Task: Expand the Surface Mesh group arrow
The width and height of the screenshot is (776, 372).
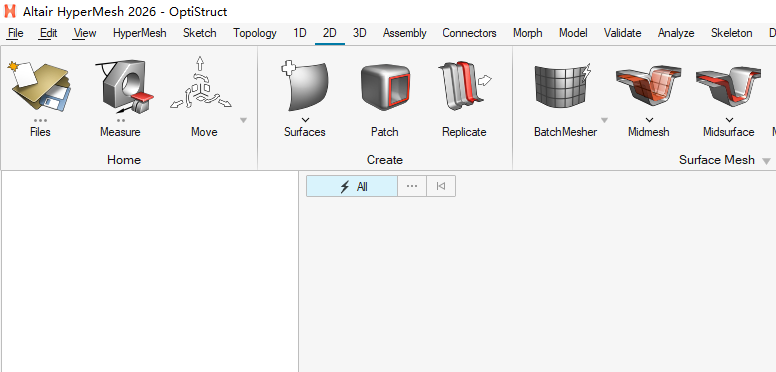Action: (766, 161)
